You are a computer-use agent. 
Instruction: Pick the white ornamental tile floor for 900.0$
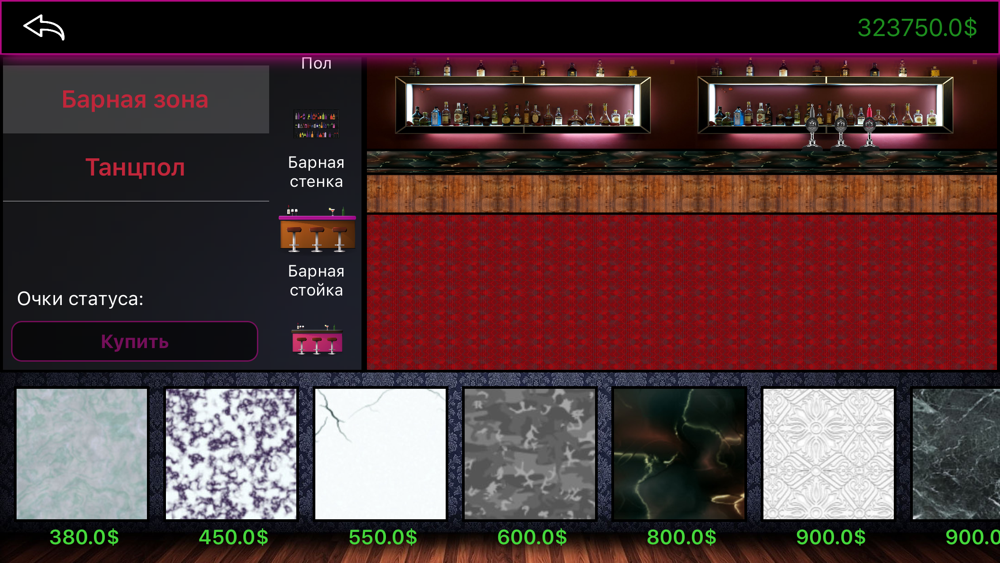828,454
